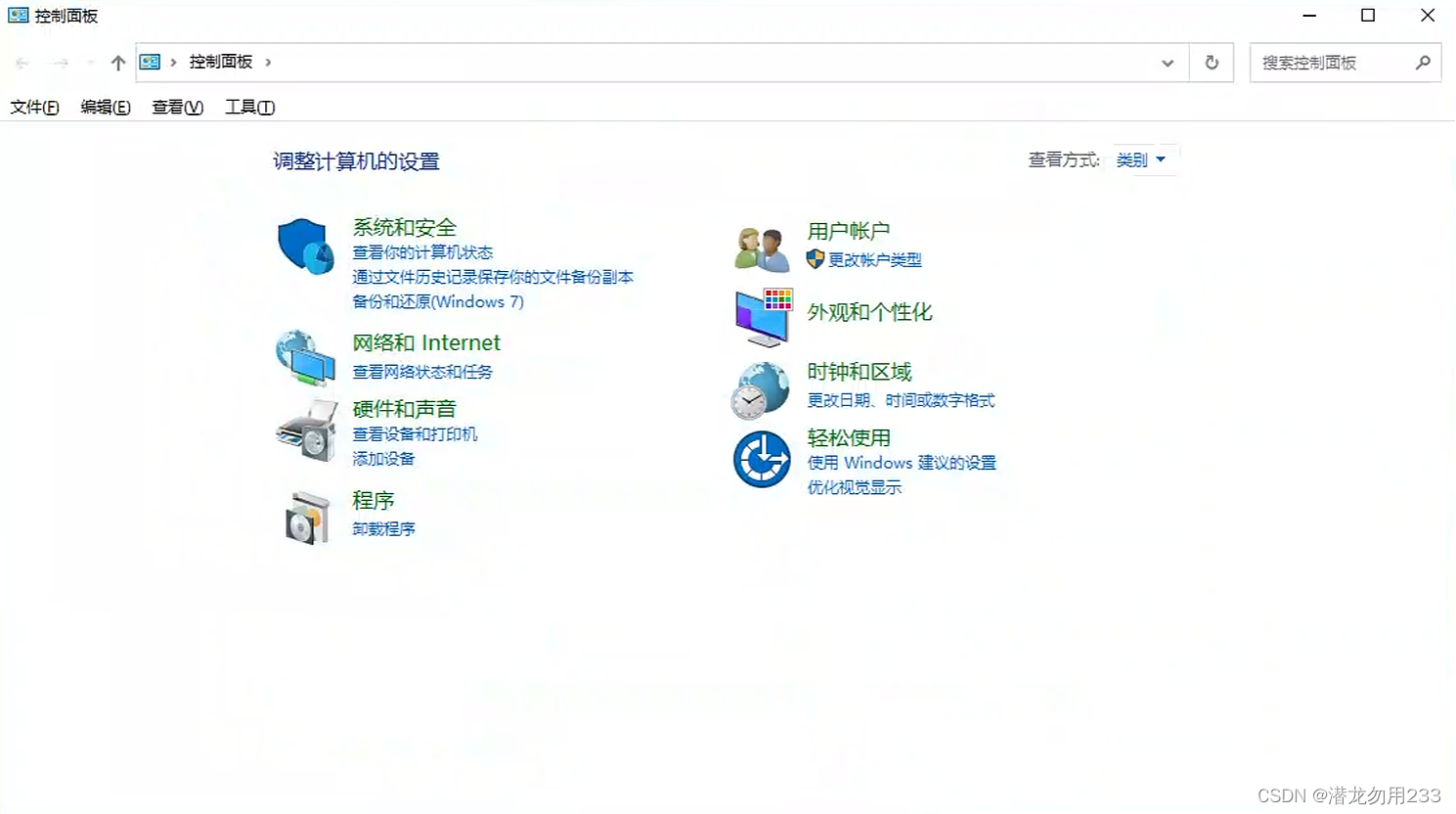1456x814 pixels.
Task: Click 卸载程序 link
Action: (x=383, y=528)
